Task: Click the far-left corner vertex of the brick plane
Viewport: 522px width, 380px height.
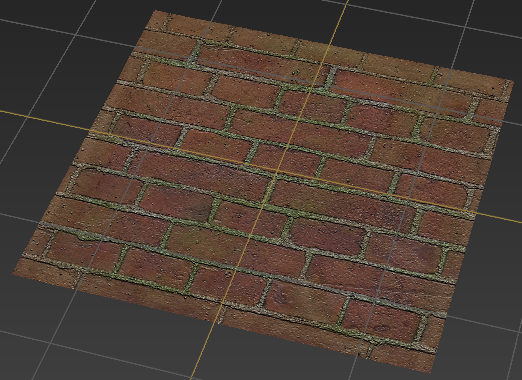Action: point(13,275)
